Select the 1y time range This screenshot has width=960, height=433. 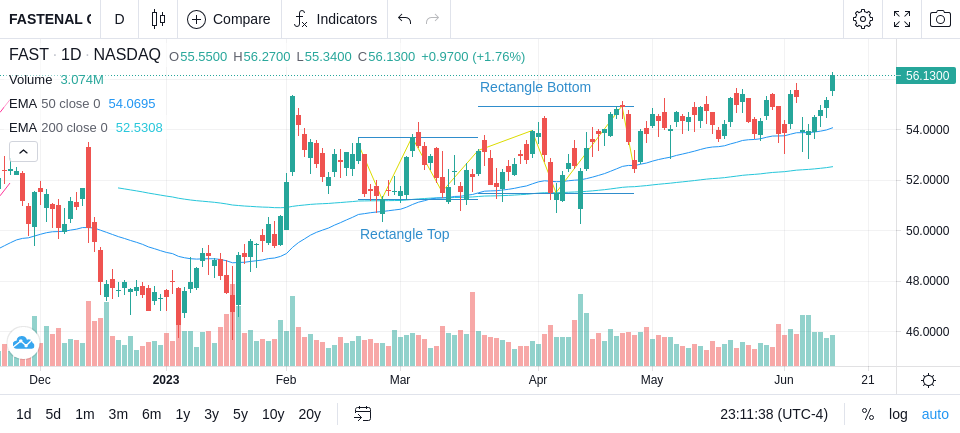(x=182, y=414)
